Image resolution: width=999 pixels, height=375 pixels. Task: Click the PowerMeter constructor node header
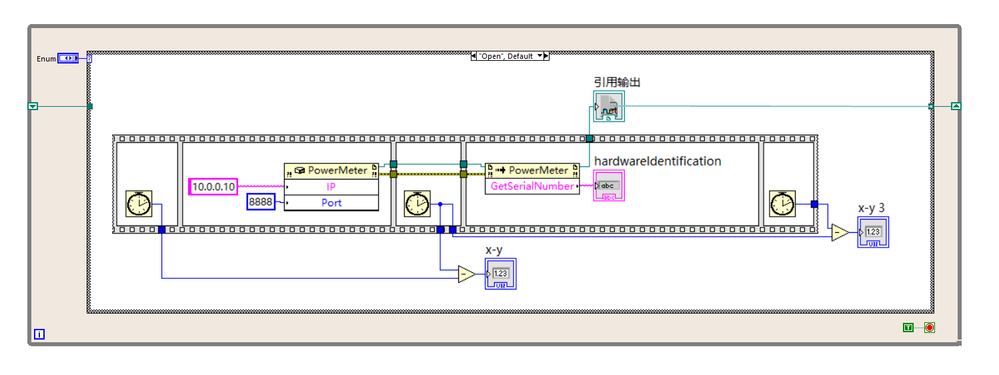pyautogui.click(x=331, y=171)
